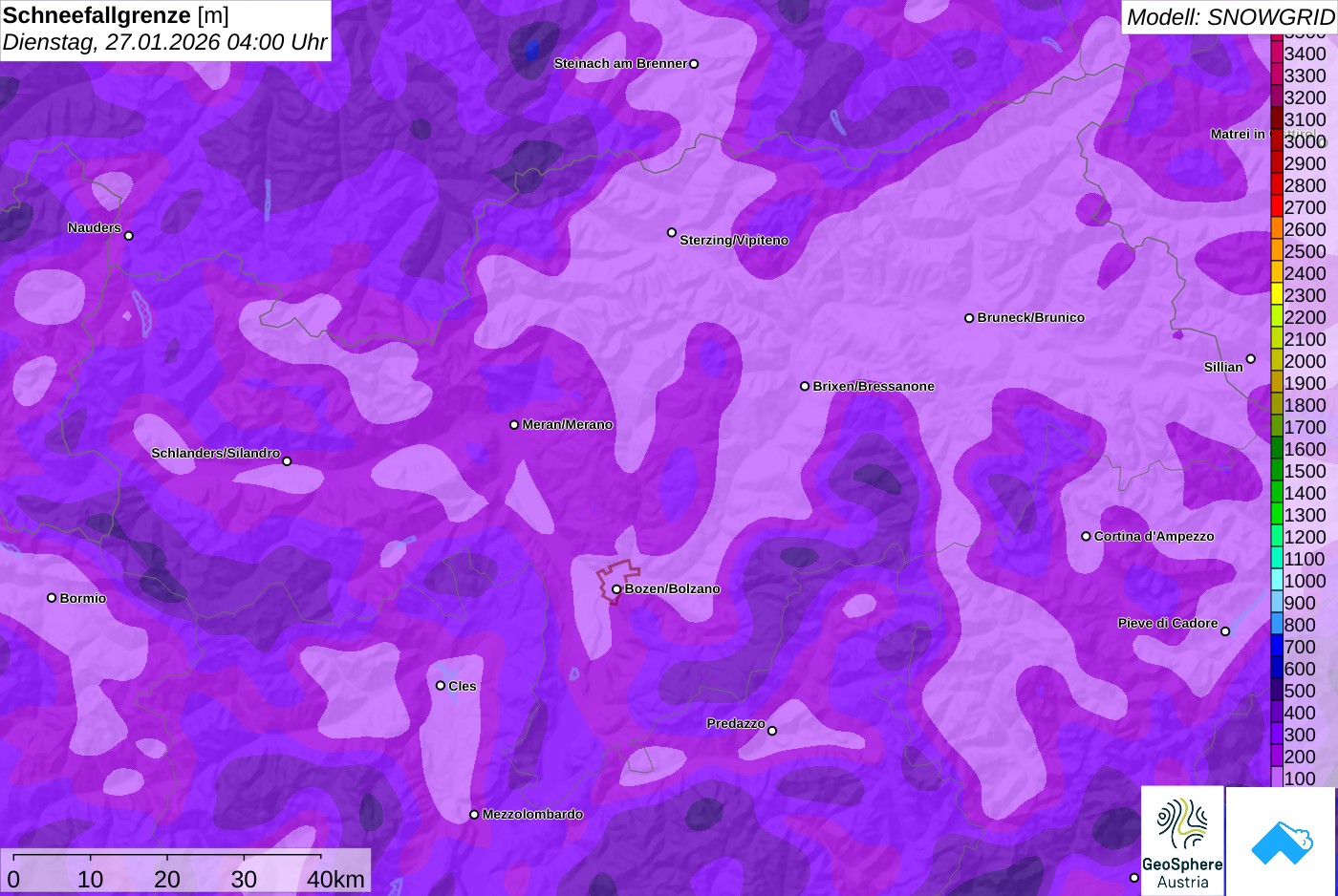Select the Nauders map marker circle
This screenshot has height=896, width=1338.
pyautogui.click(x=129, y=236)
